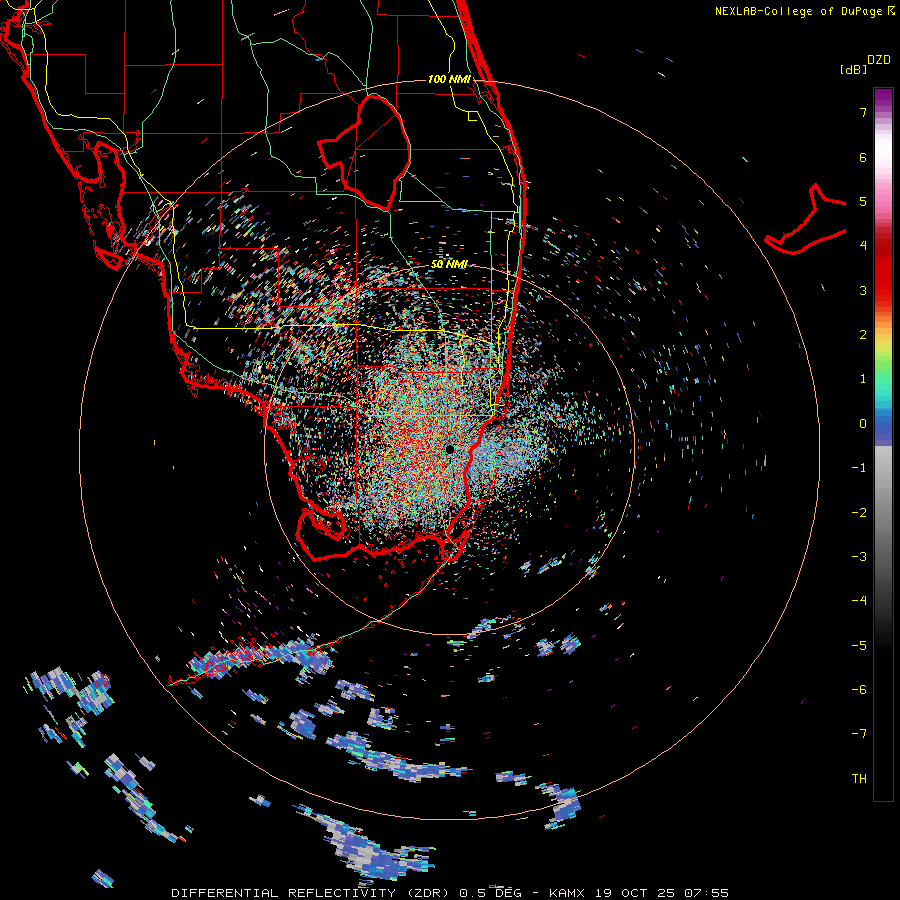The width and height of the screenshot is (900, 900).
Task: Click the -5 dB scale tick label
Action: (x=859, y=646)
